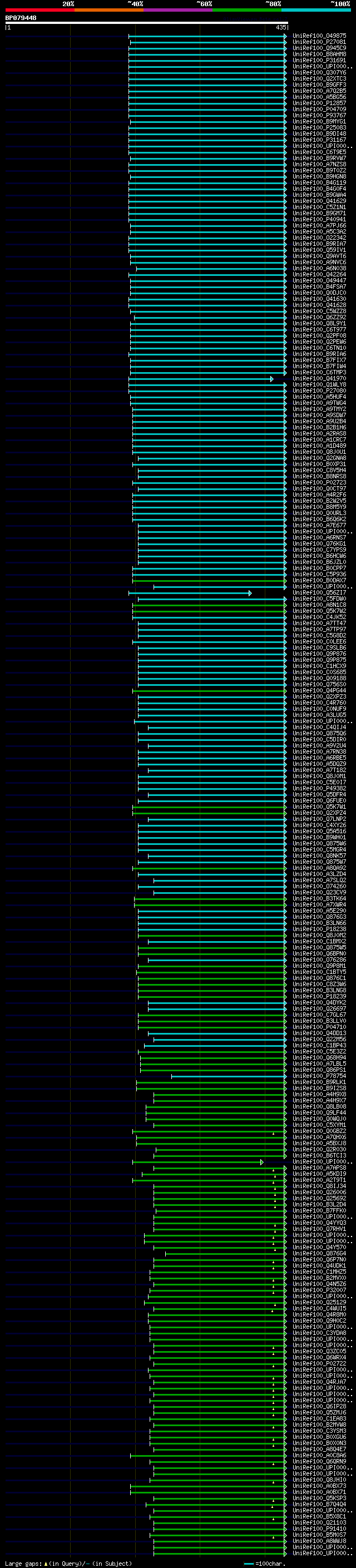Select the UniRef100_C6T9E5 label

319,152
